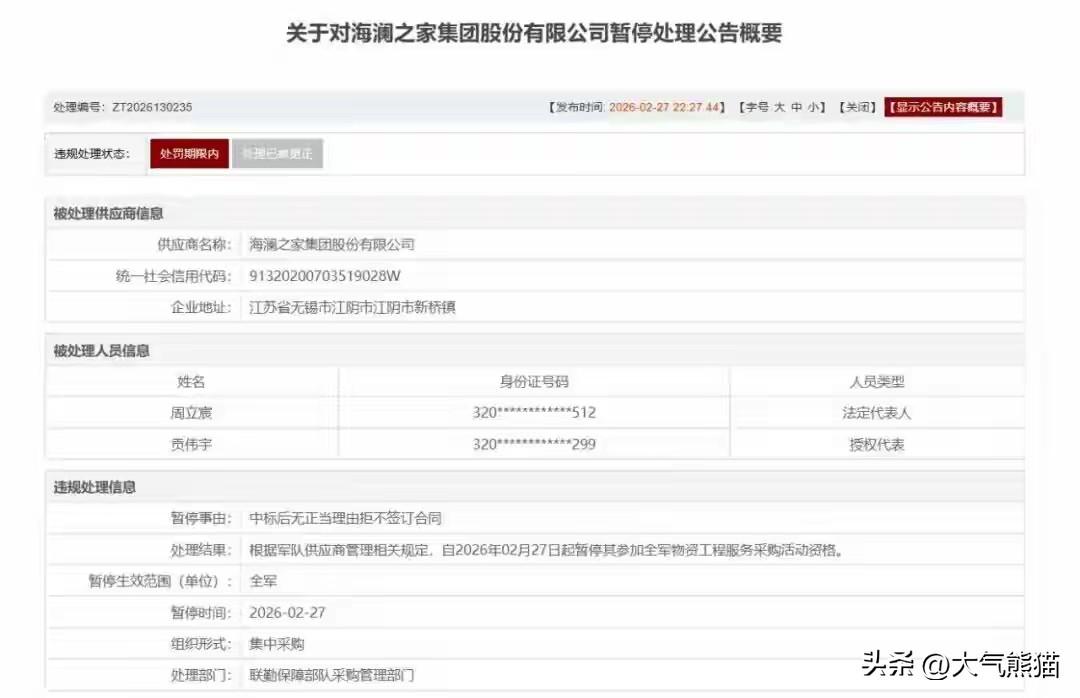Select the name 周立宸 in the table

point(191,413)
